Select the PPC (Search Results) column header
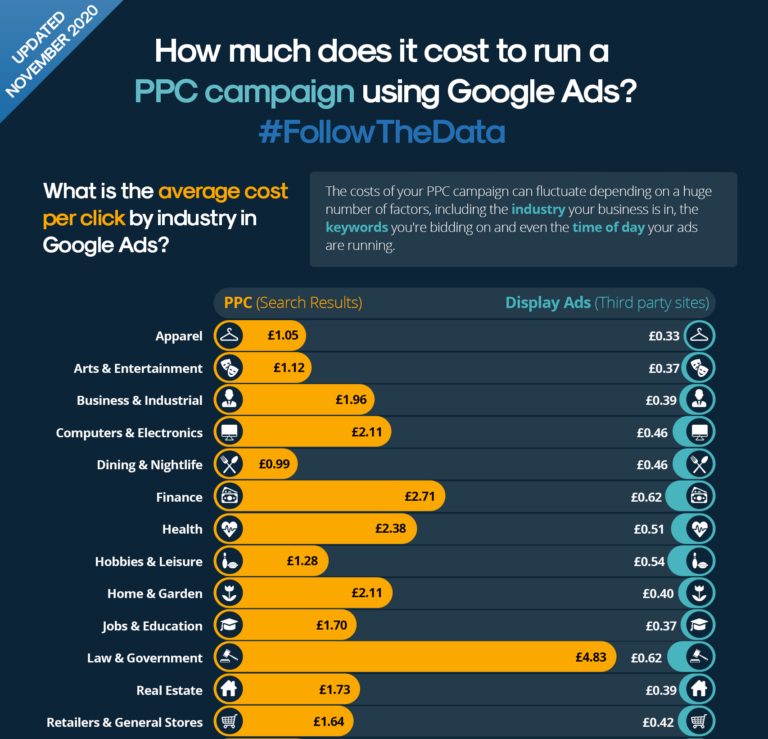768x739 pixels. [x=293, y=303]
